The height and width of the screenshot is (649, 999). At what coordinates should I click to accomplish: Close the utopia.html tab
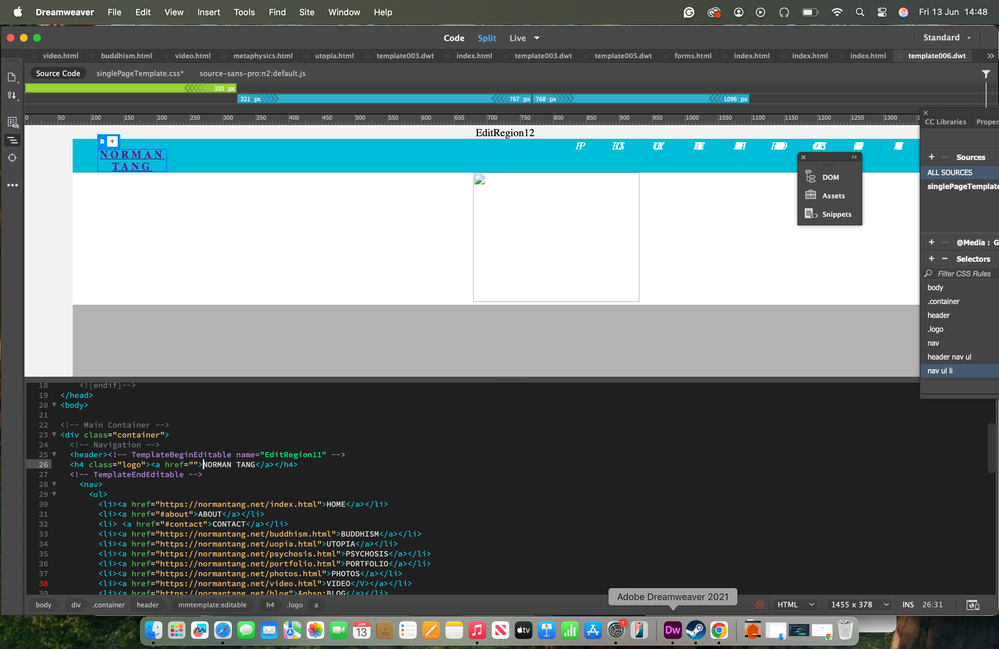click(306, 56)
